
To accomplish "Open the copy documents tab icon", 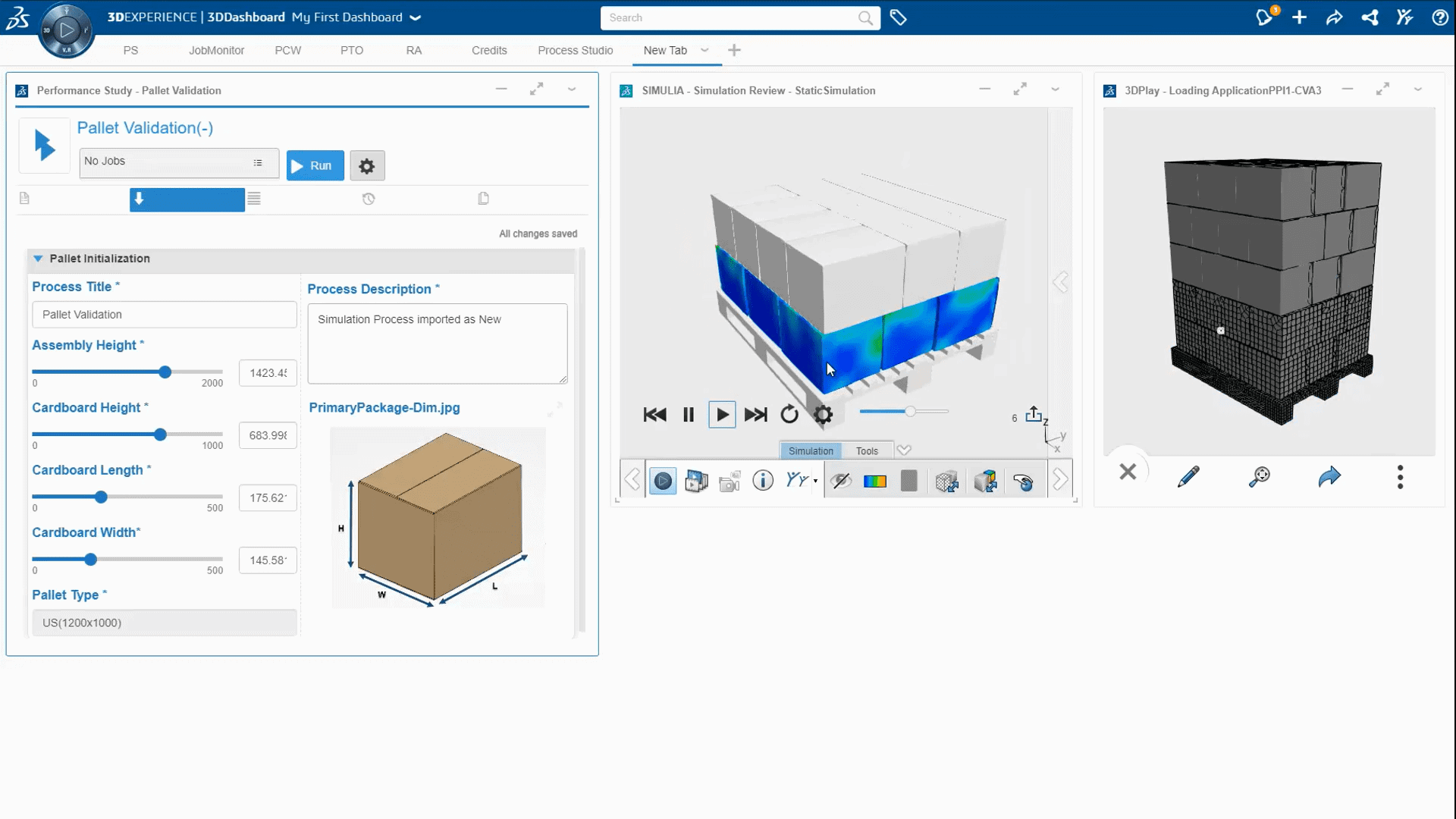I will 483,199.
